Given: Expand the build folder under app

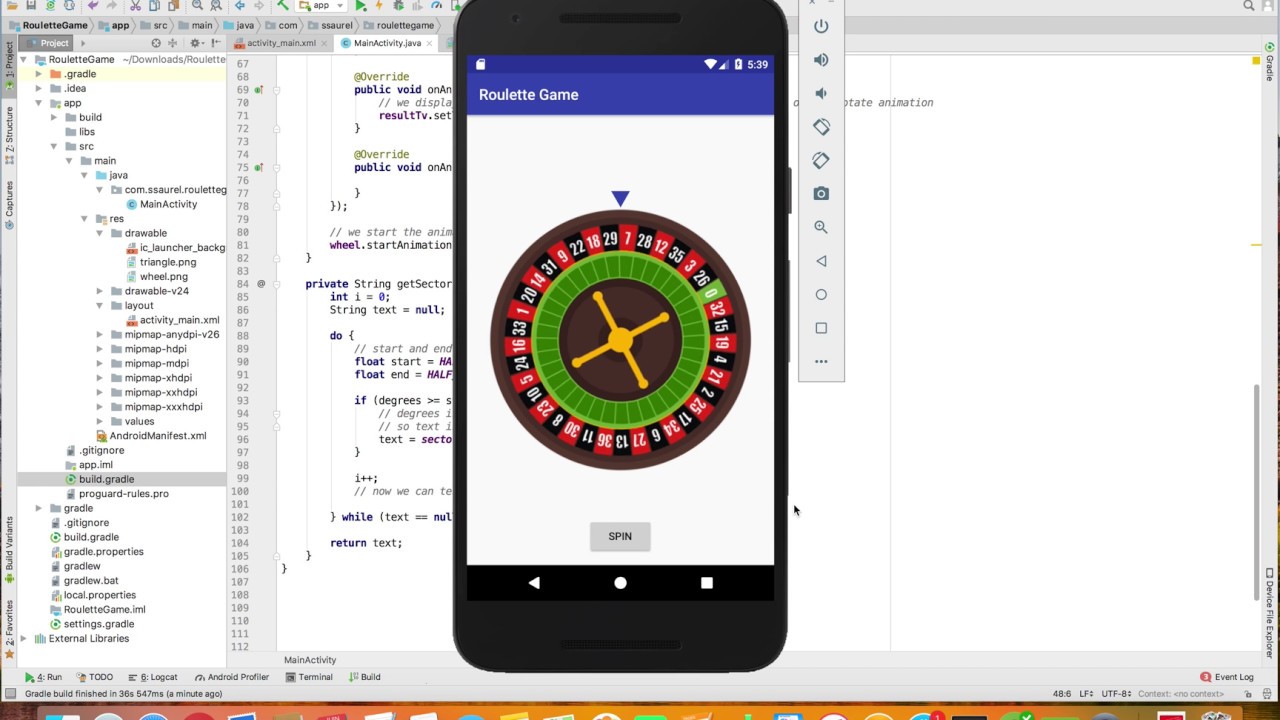Looking at the screenshot, I should click(x=54, y=117).
